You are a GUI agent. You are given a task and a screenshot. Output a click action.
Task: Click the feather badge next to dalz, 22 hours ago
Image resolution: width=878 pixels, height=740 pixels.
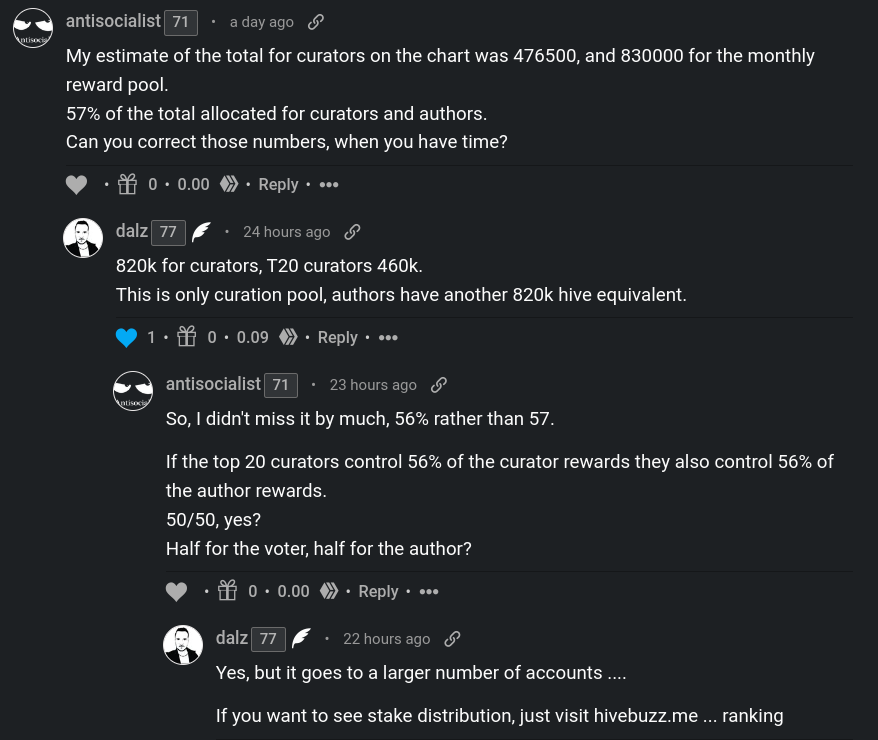(301, 638)
